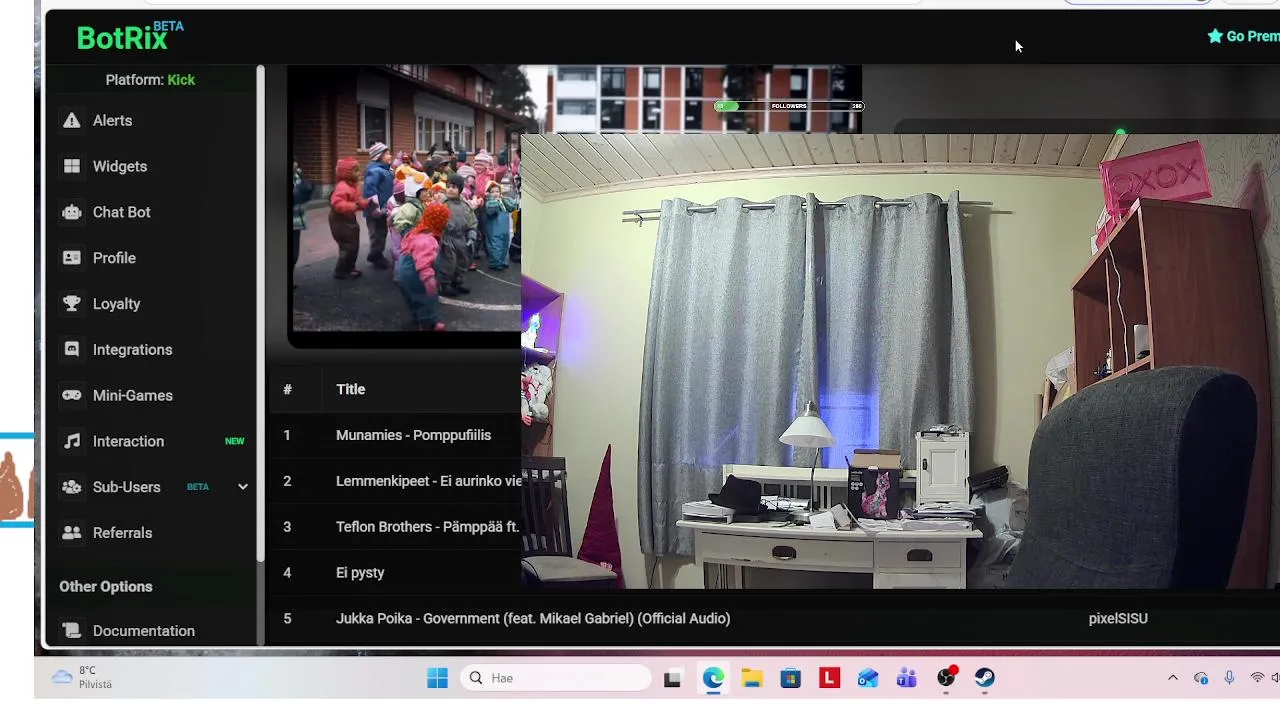The width and height of the screenshot is (1280, 720).
Task: Select song Lemmenkipeet - Ei aurinko vie
Action: click(x=428, y=481)
